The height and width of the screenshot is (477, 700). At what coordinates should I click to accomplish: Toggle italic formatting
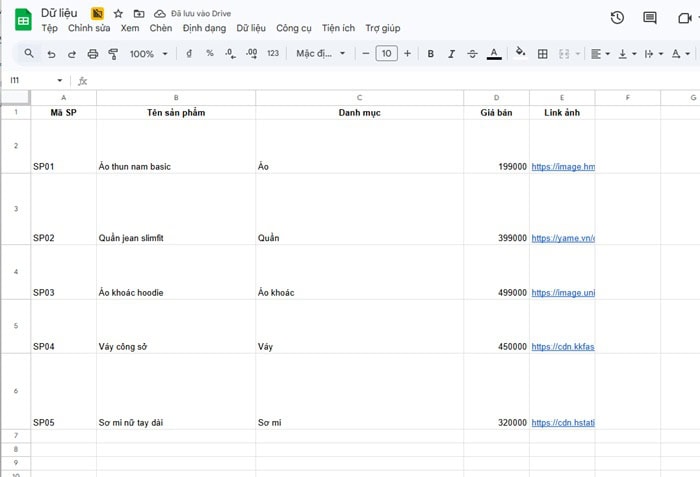[451, 54]
